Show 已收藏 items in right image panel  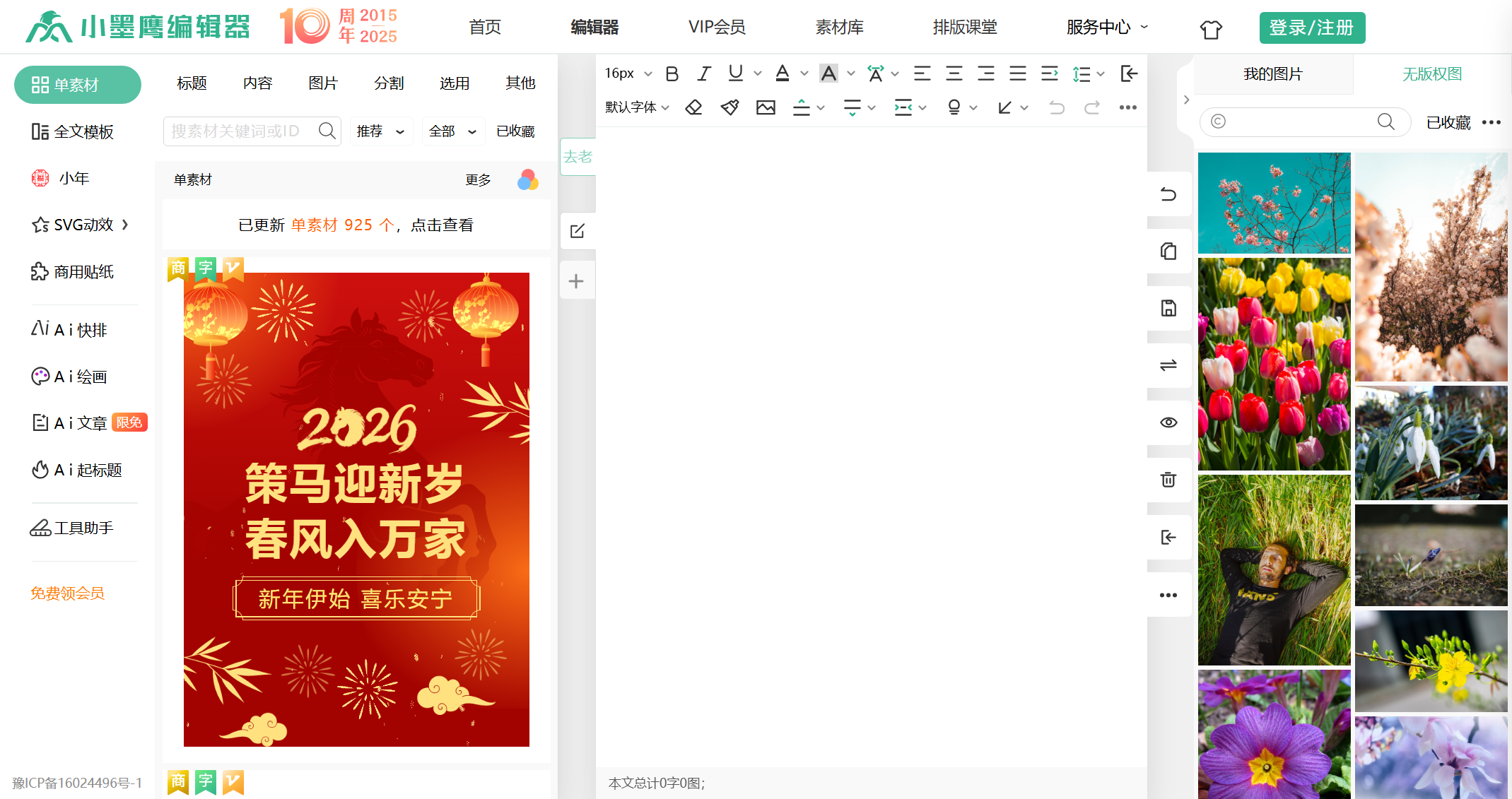click(x=1448, y=123)
